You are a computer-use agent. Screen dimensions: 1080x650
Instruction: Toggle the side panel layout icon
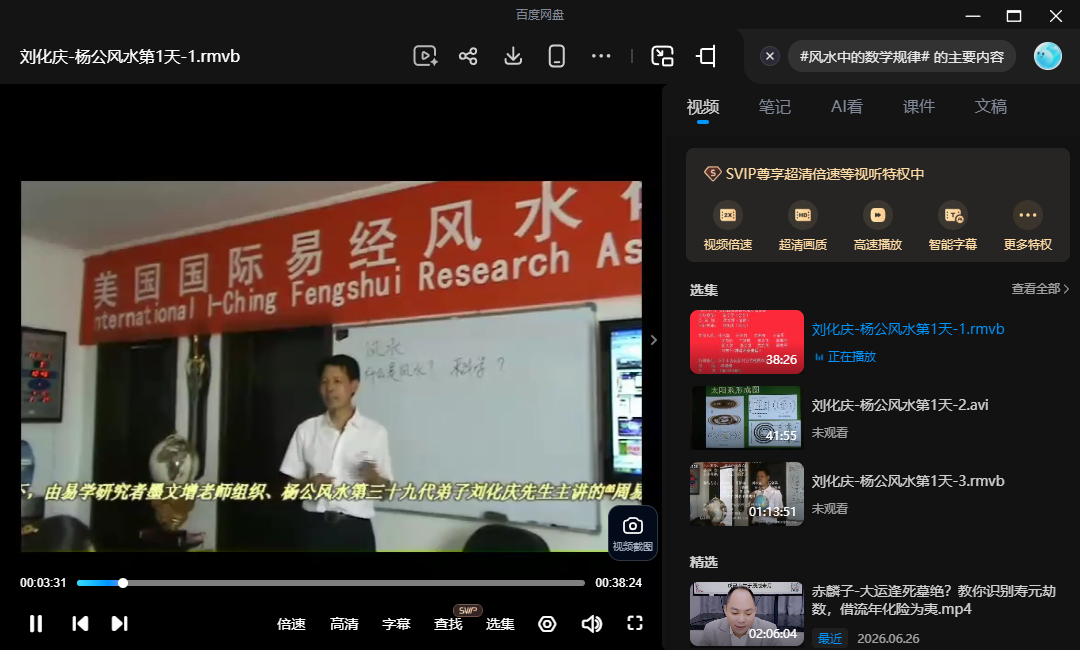[707, 56]
